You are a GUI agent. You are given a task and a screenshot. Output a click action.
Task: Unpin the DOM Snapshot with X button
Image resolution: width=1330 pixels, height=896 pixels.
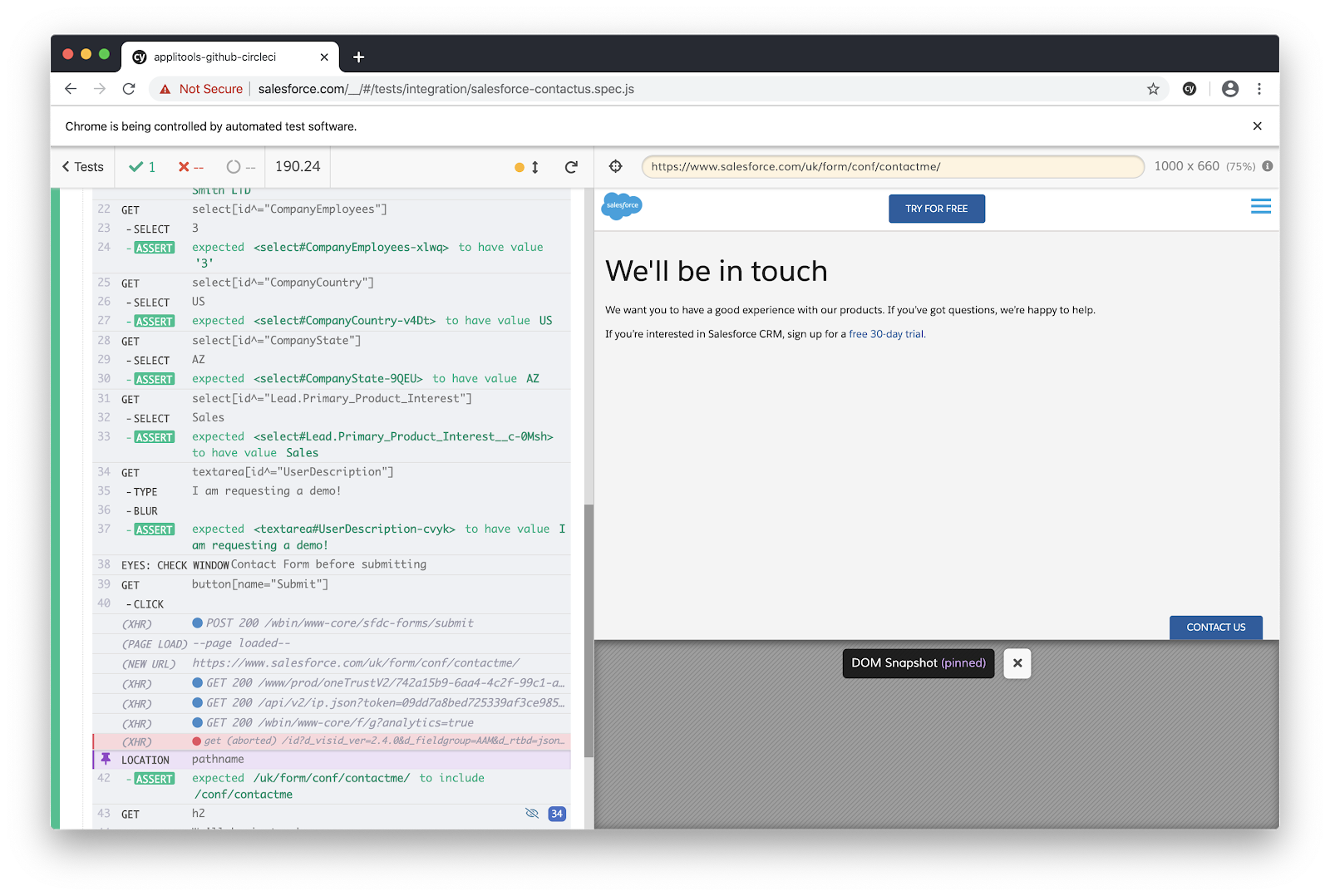(1017, 663)
